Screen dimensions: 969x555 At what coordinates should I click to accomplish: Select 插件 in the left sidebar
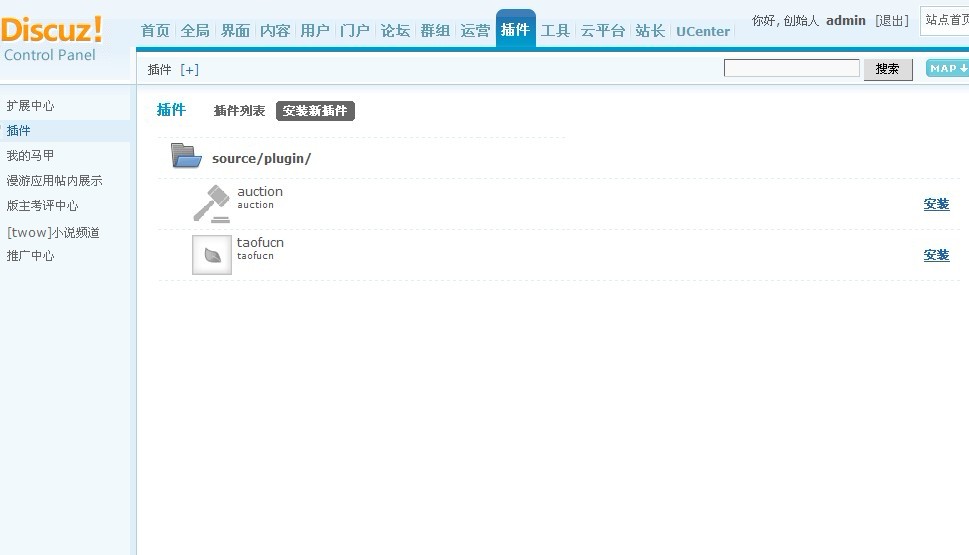19,130
